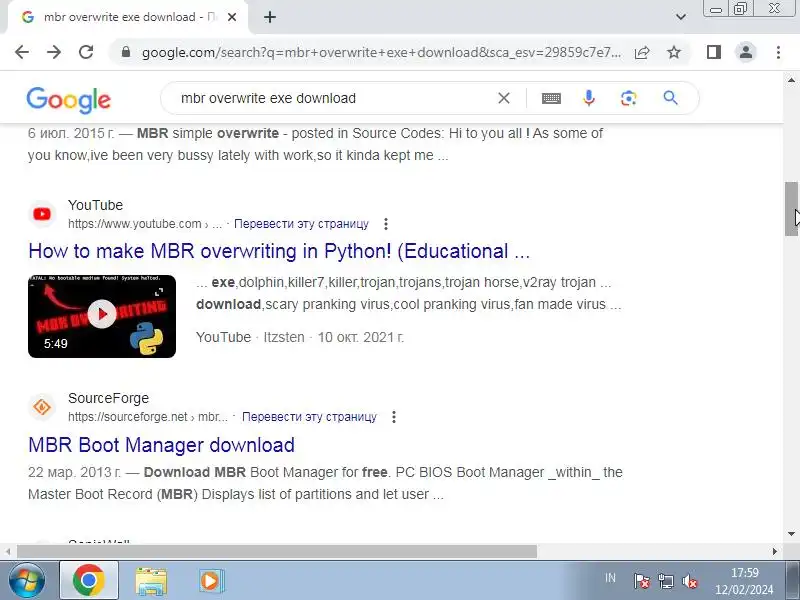The width and height of the screenshot is (800, 600).
Task: Click the scroll left arrow
Action: pyautogui.click(x=8, y=552)
